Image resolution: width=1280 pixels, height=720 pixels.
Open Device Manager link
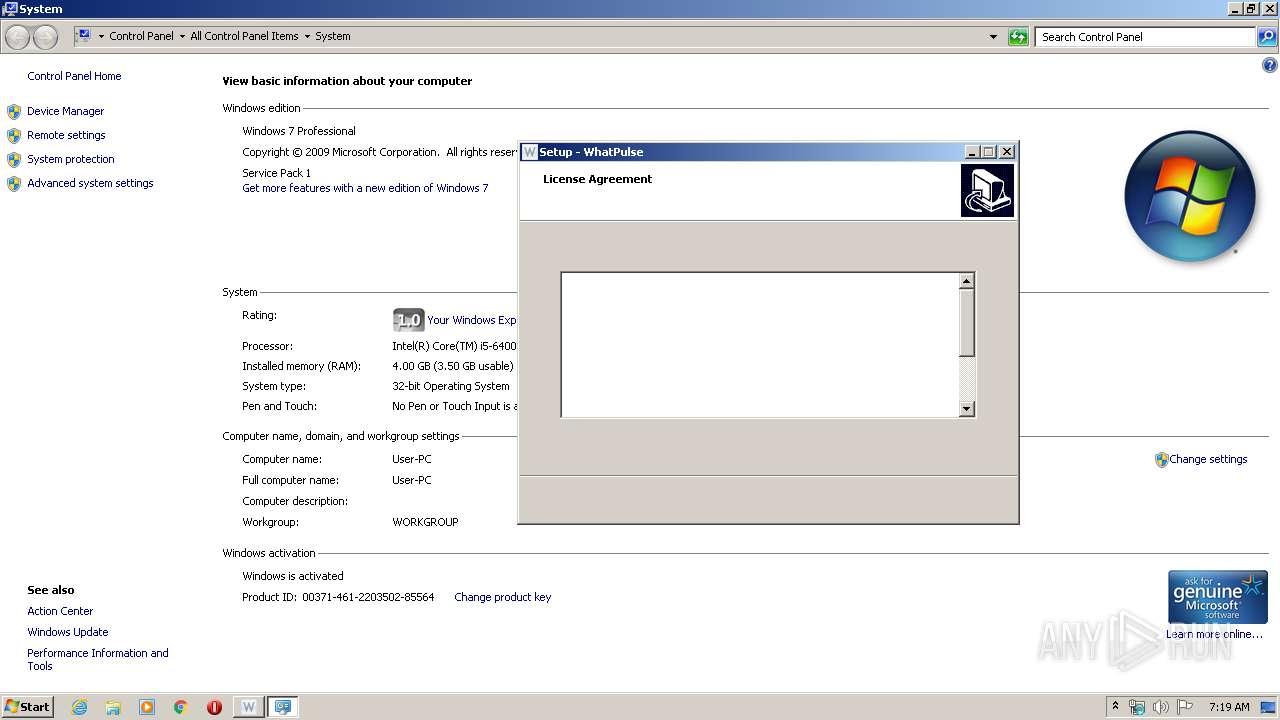click(65, 111)
